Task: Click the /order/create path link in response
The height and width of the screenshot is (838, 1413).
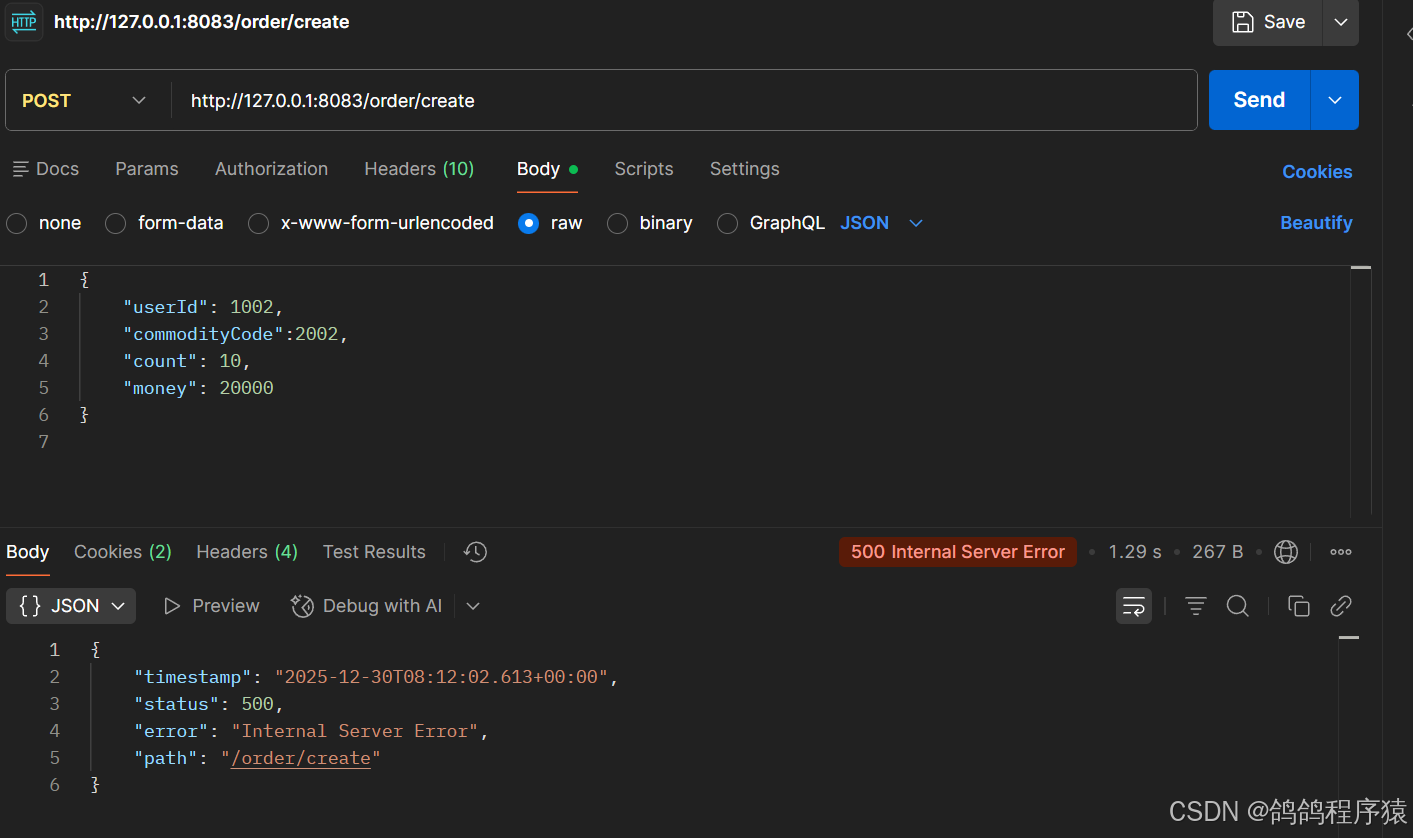Action: point(301,758)
